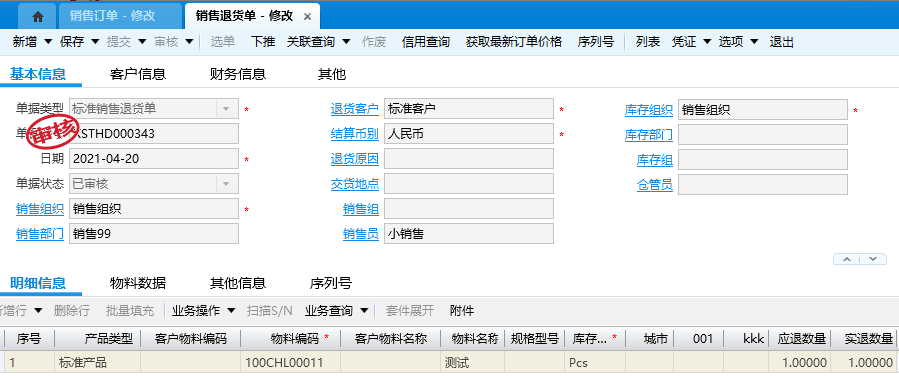Click the 库存组 link label
Screen dimensions: 899x379
655,160
